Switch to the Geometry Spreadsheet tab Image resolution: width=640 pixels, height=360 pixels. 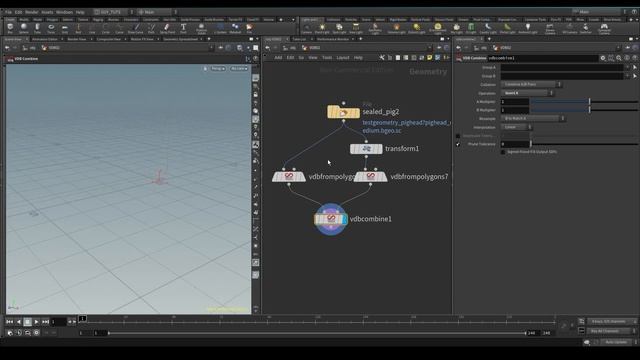[x=180, y=39]
